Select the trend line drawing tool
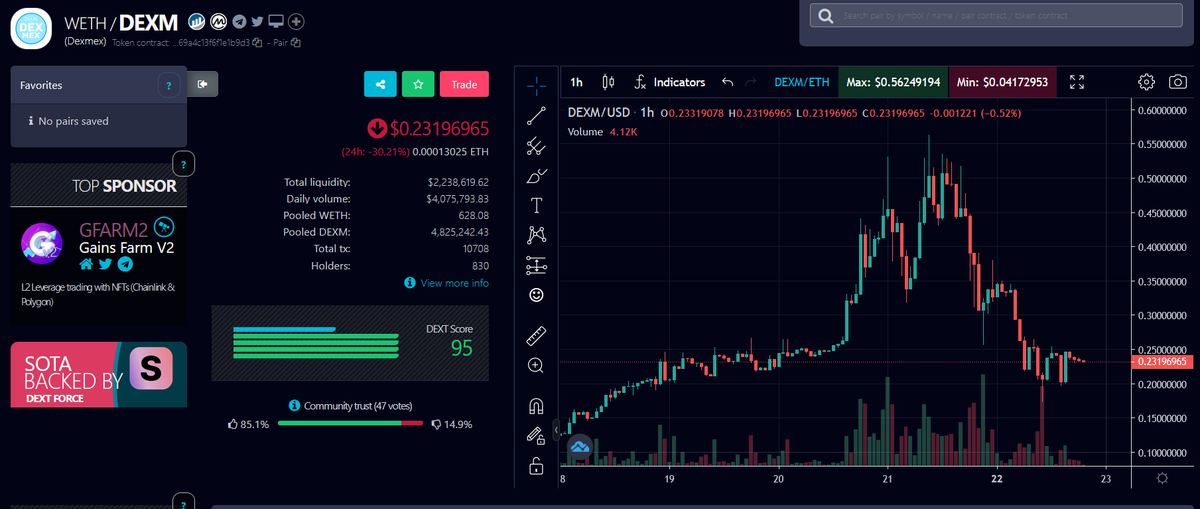Viewport: 1200px width, 509px height. [x=536, y=115]
